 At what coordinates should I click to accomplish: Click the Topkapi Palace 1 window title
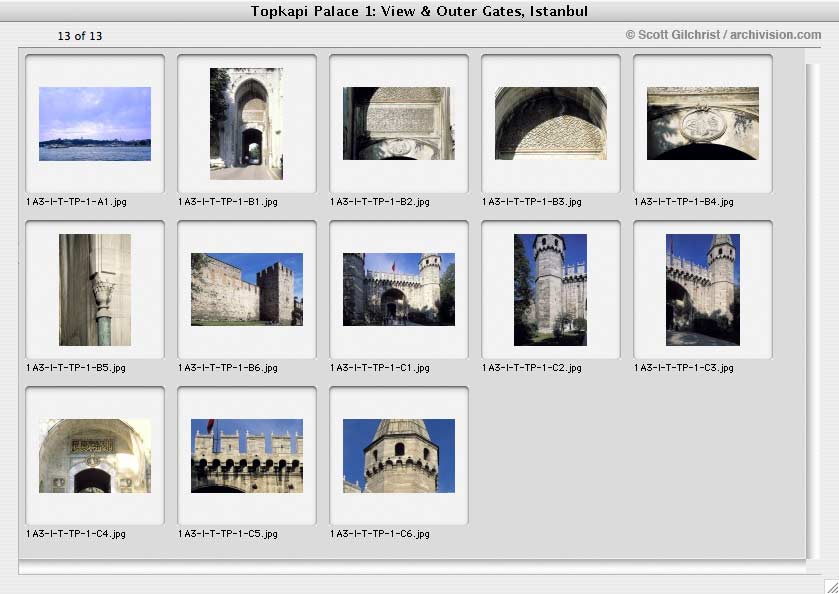click(420, 11)
